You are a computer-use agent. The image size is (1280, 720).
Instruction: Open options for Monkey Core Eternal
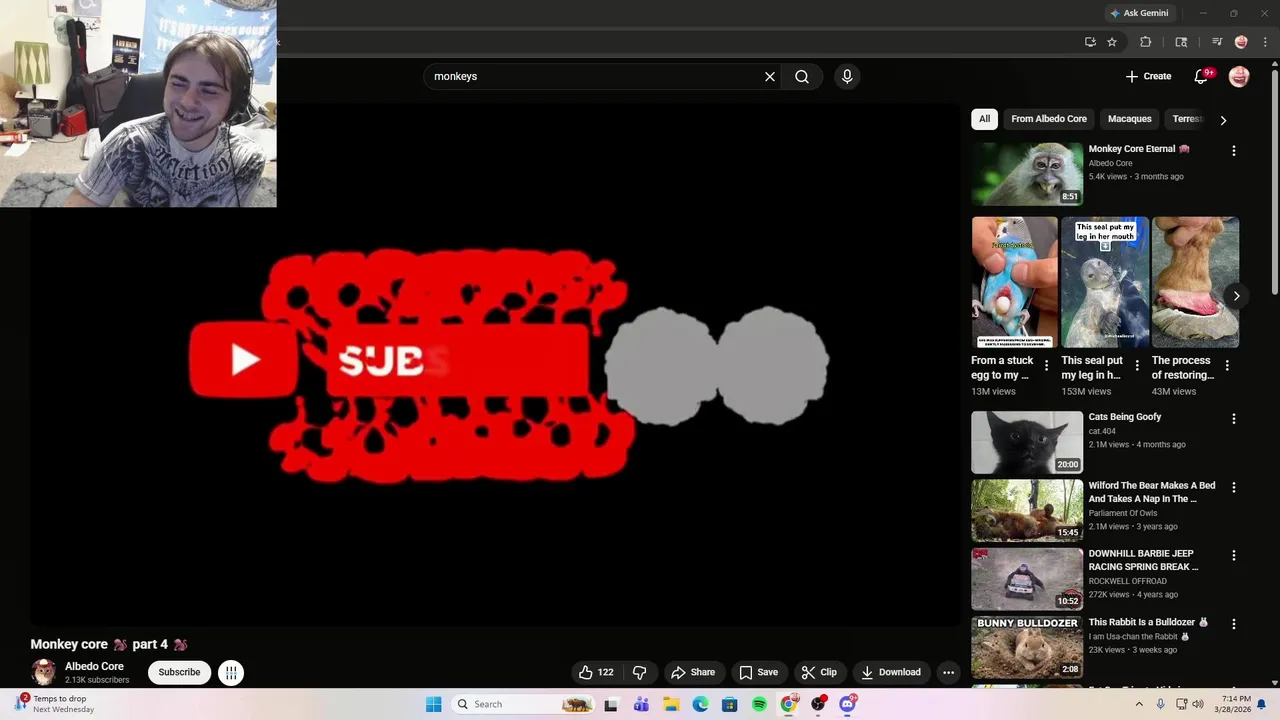point(1233,151)
